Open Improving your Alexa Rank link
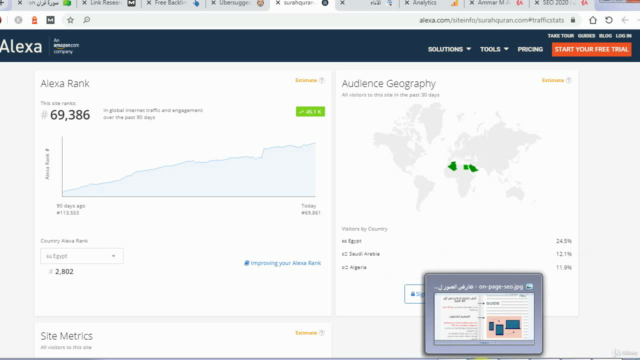This screenshot has height=360, width=640. pyautogui.click(x=282, y=263)
